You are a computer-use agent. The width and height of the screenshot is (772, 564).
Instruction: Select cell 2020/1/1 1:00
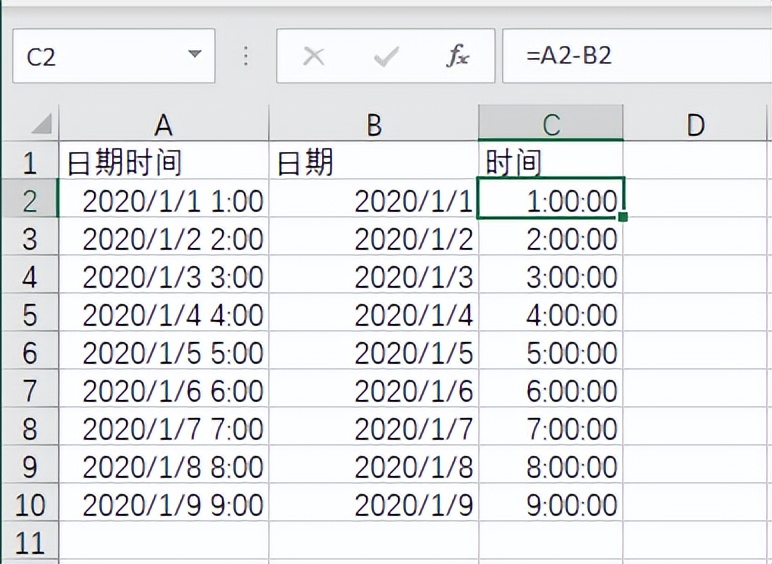pos(164,198)
